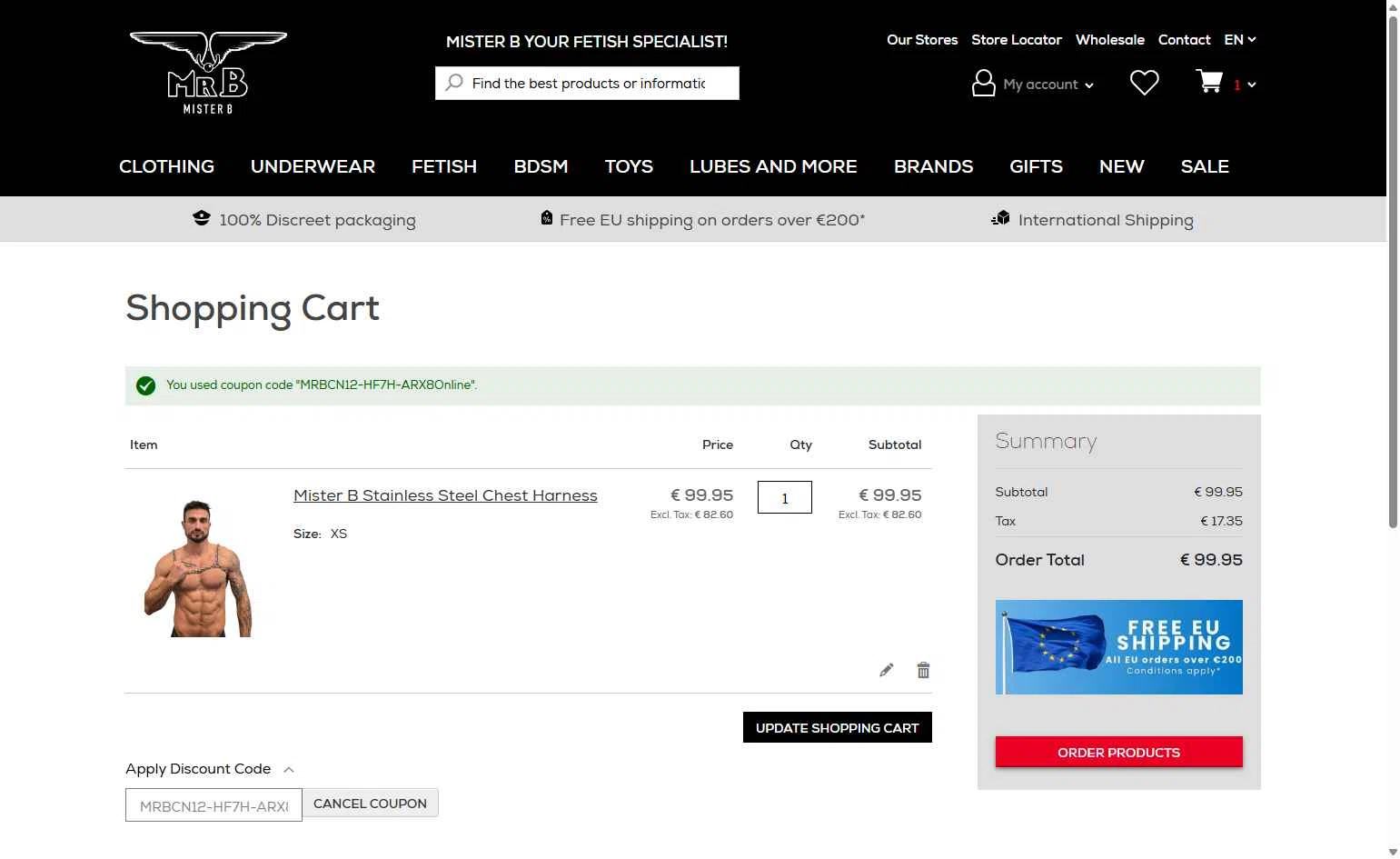Image resolution: width=1400 pixels, height=859 pixels.
Task: Open the LUBES AND MORE menu
Action: pyautogui.click(x=774, y=166)
